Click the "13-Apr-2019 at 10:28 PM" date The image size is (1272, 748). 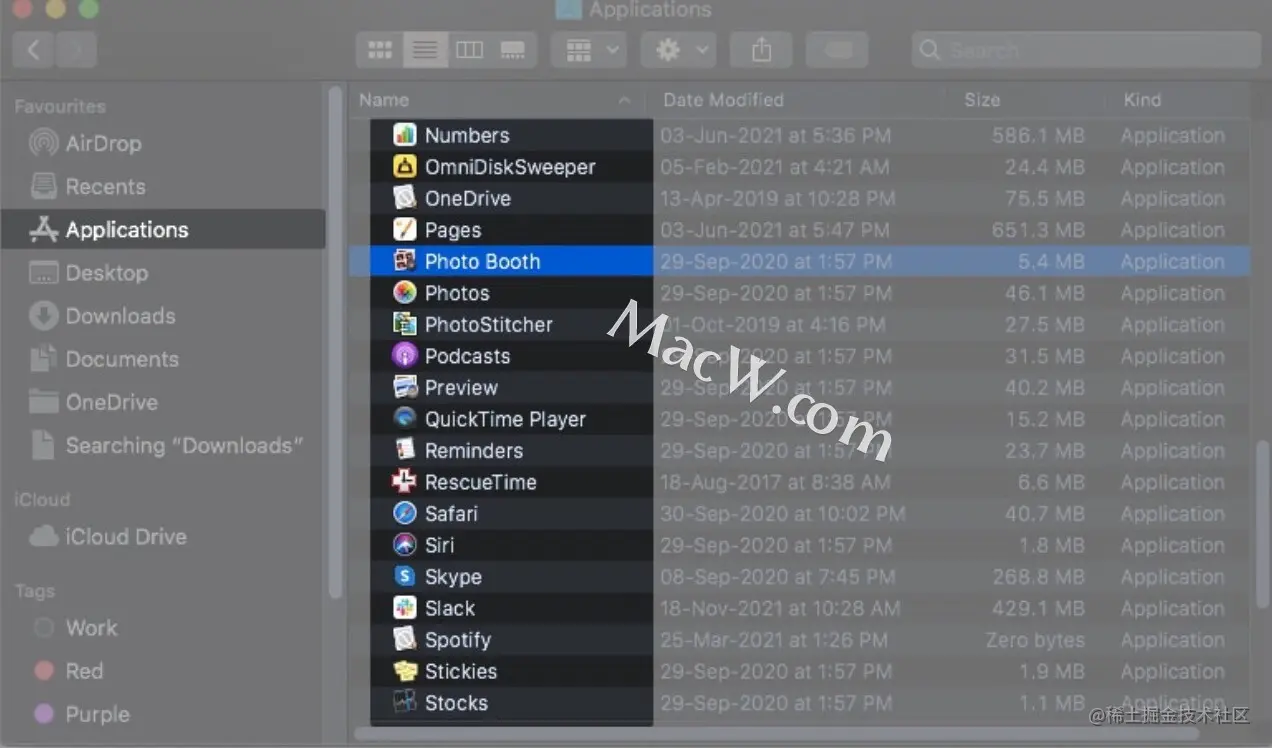coord(778,198)
